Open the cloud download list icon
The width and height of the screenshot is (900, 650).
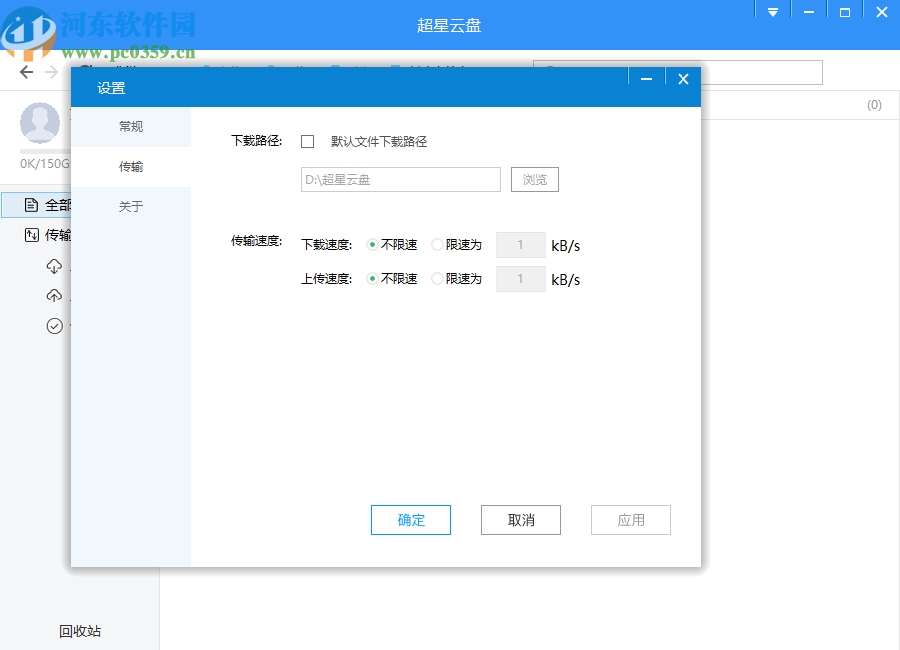54,266
